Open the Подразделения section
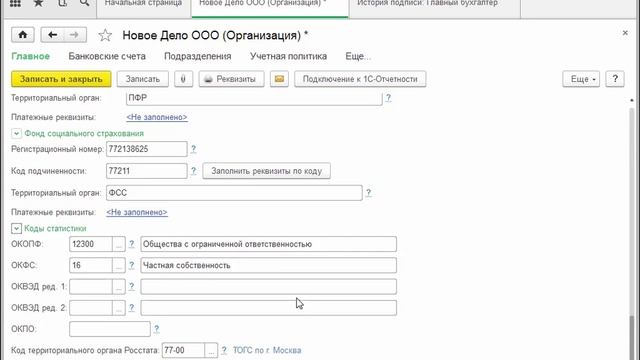The width and height of the screenshot is (640, 360). coord(198,56)
